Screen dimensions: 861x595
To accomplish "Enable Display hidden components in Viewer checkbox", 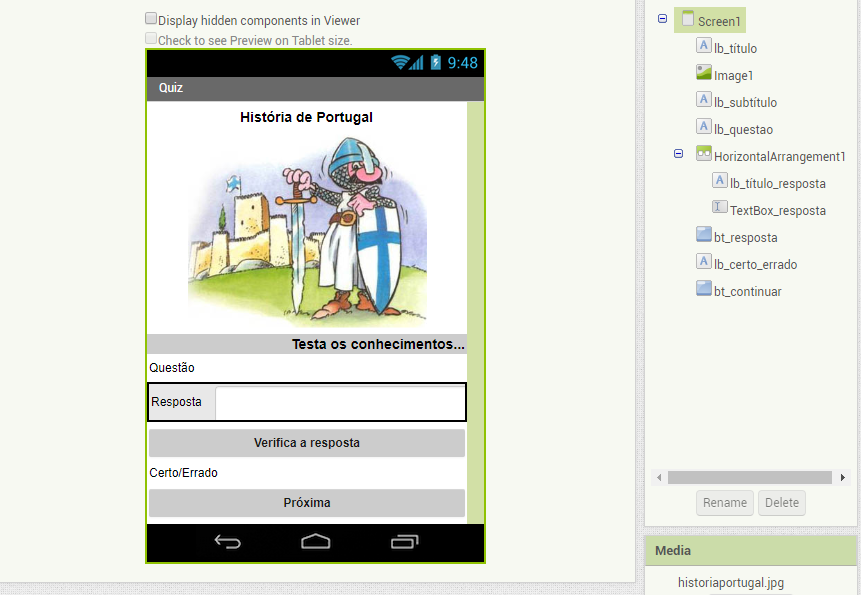I will pyautogui.click(x=151, y=19).
